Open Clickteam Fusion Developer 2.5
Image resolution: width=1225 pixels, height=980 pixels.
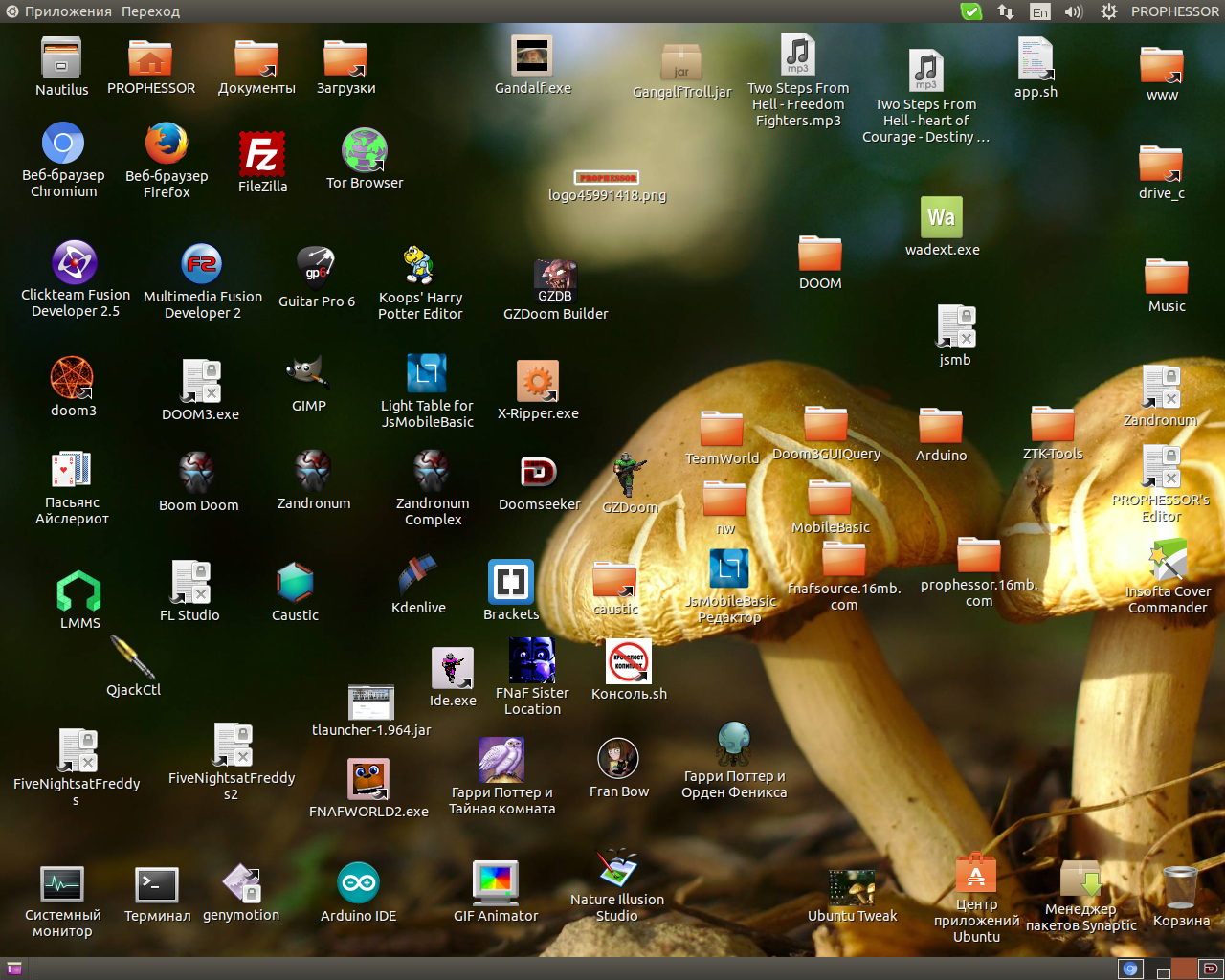point(75,262)
